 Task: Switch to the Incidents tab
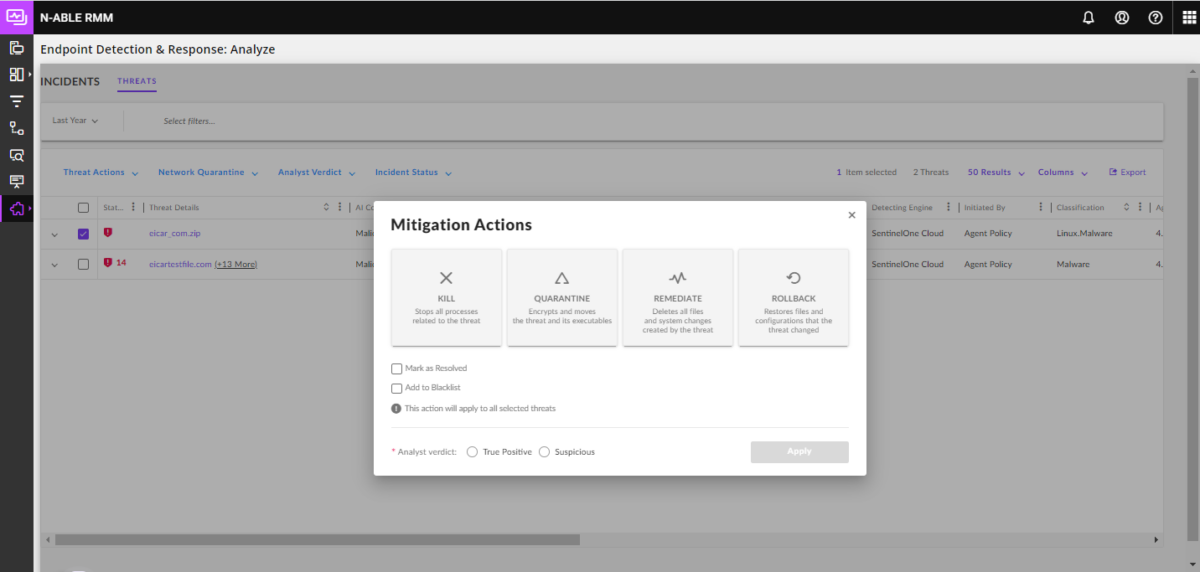[x=70, y=82]
